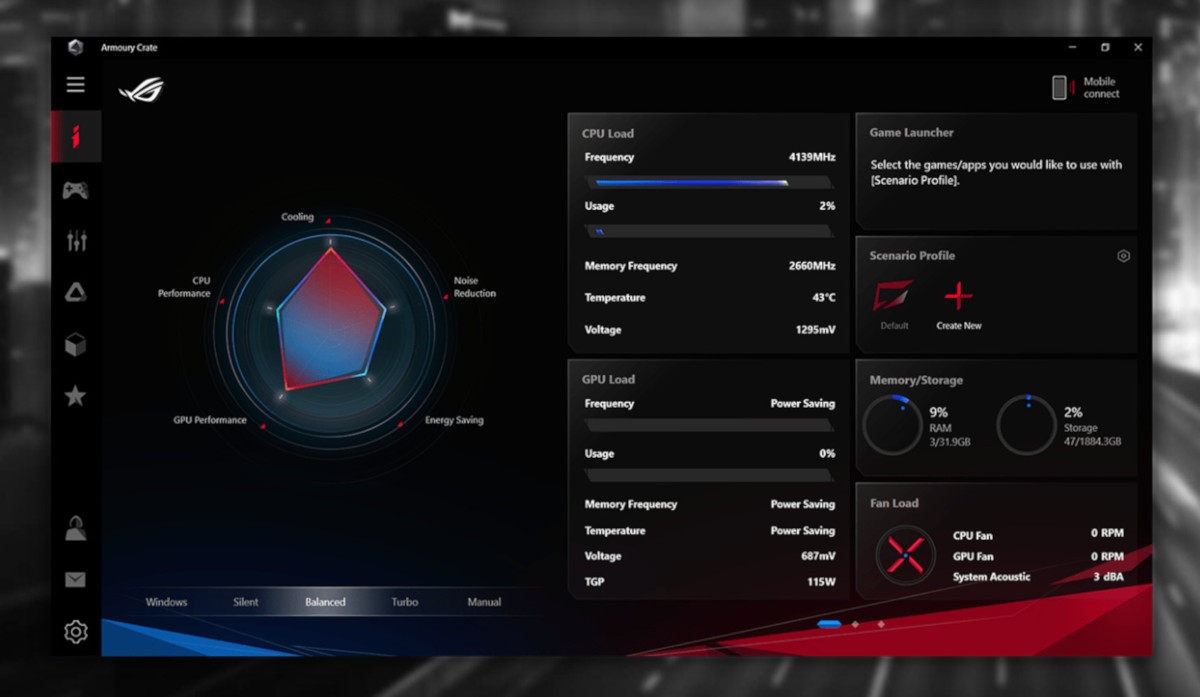This screenshot has width=1200, height=697.
Task: Click the 43°C temperature value
Action: [824, 298]
